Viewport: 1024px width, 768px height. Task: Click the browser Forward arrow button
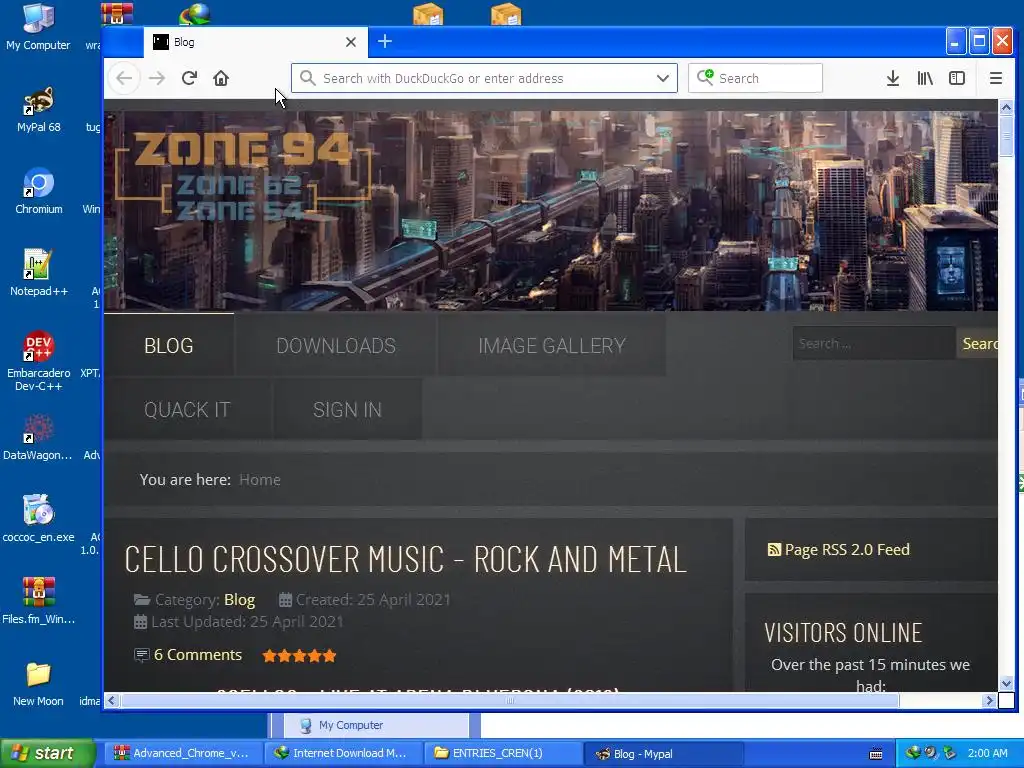[x=157, y=78]
